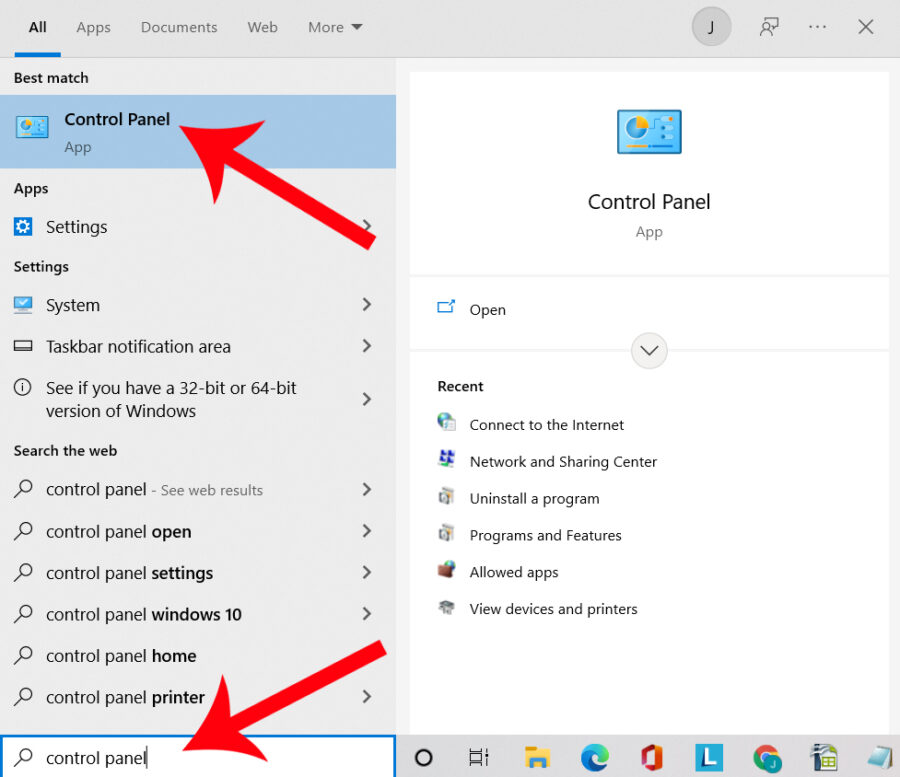
Task: Click the 'control panel' search input box
Action: coord(197,757)
